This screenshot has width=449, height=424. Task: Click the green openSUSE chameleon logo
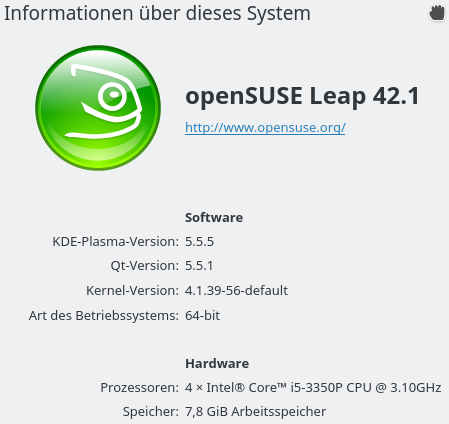pyautogui.click(x=98, y=108)
